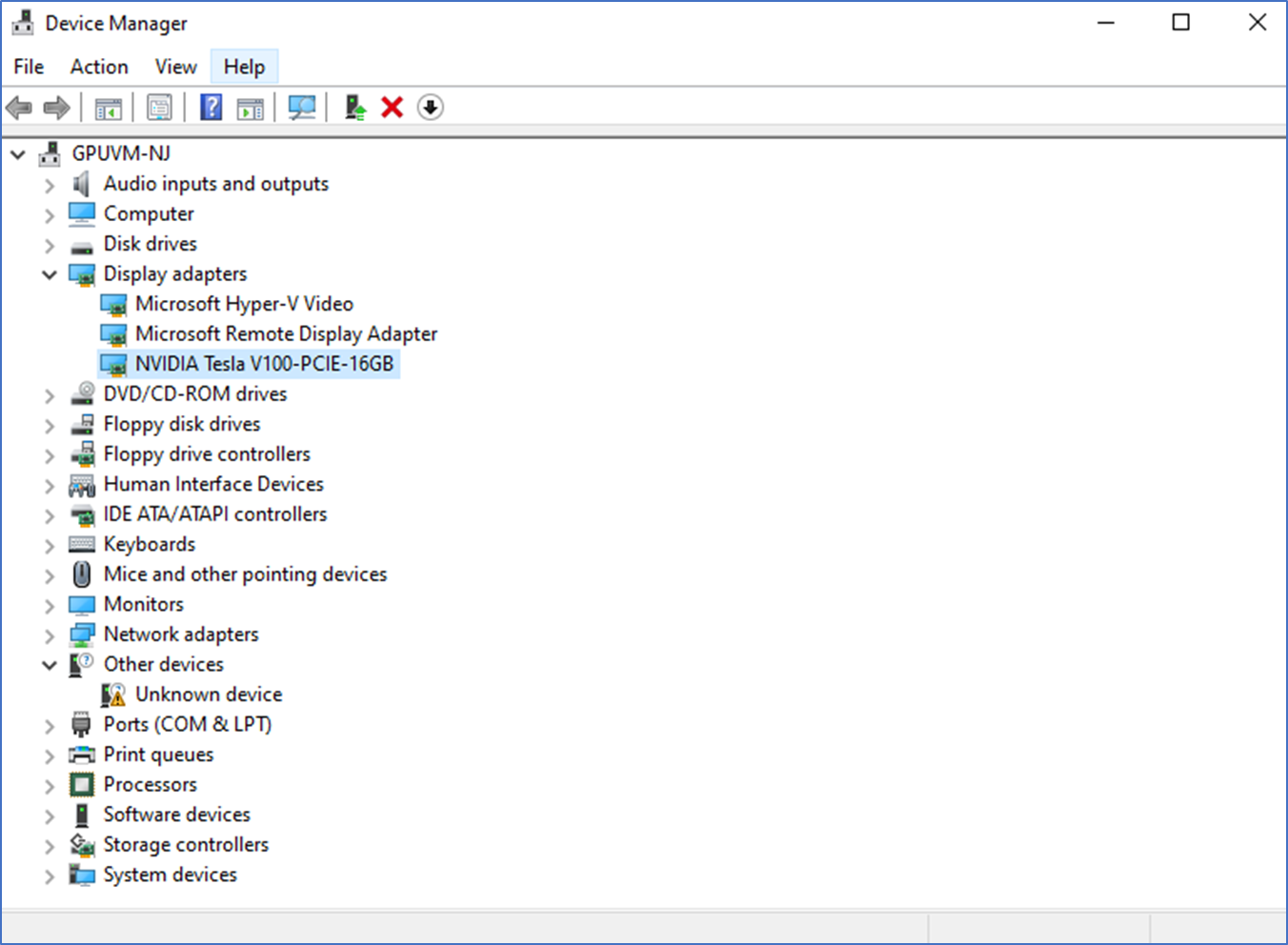Click the Disable device down-arrow icon
Image resolution: width=1288 pixels, height=945 pixels.
(431, 108)
